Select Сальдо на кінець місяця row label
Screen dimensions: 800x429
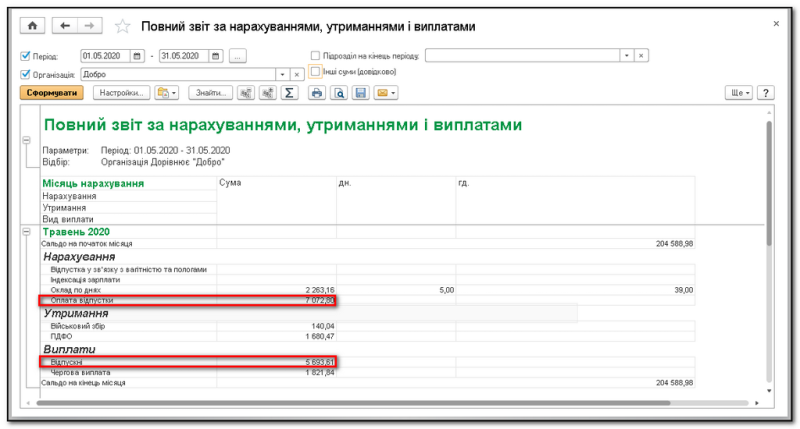coord(83,383)
